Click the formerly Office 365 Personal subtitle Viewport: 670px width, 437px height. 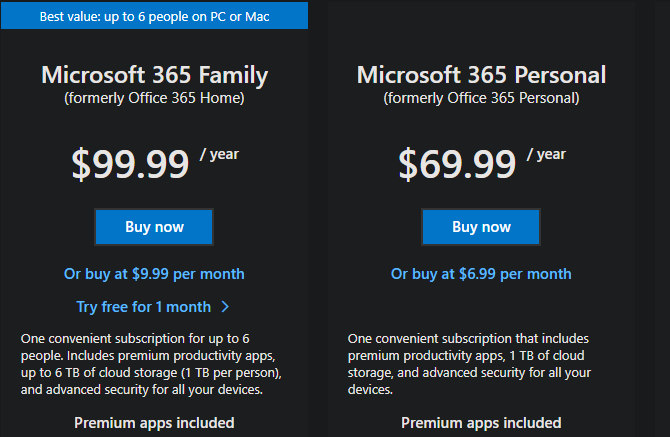[481, 98]
